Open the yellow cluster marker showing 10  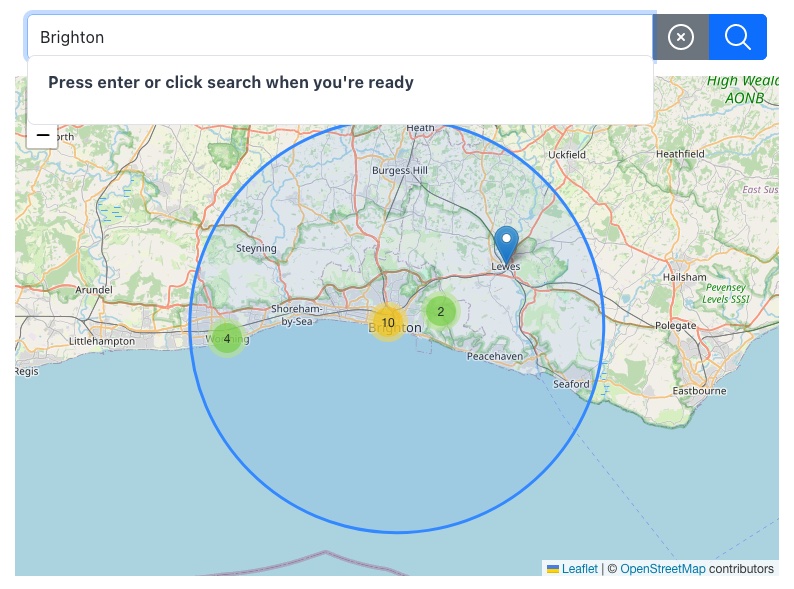[x=388, y=322]
